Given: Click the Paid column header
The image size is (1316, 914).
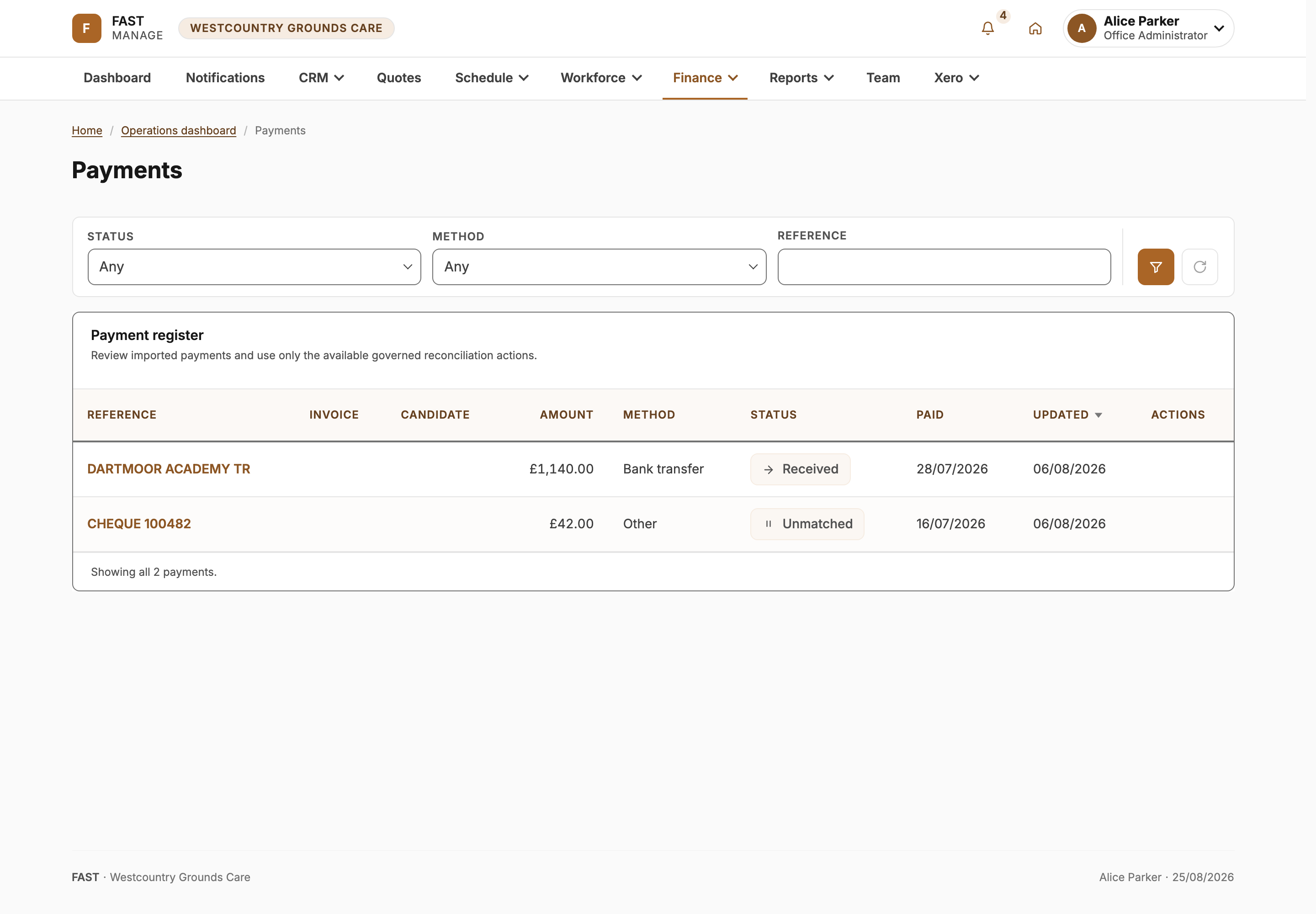Looking at the screenshot, I should tap(929, 415).
